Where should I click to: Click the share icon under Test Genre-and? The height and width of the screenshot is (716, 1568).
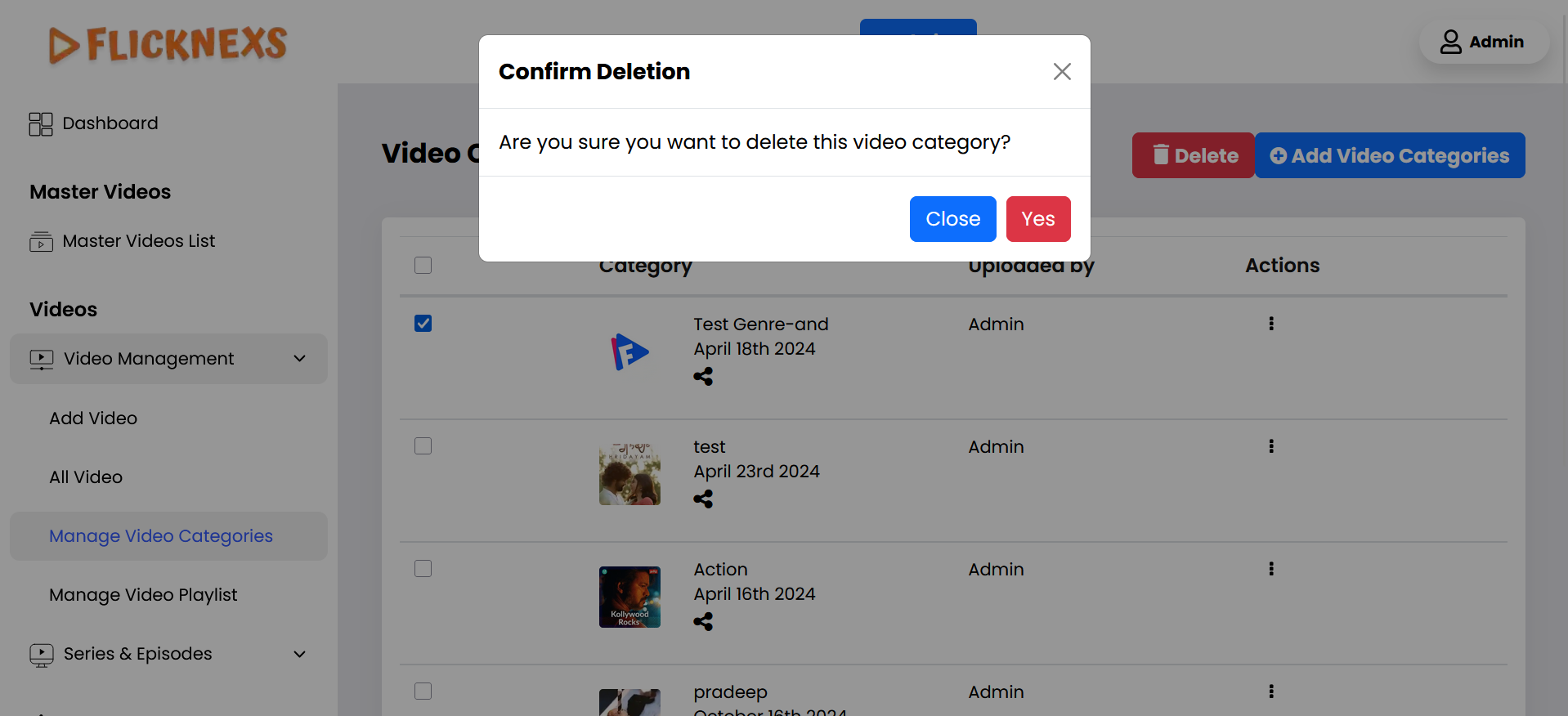(x=703, y=377)
